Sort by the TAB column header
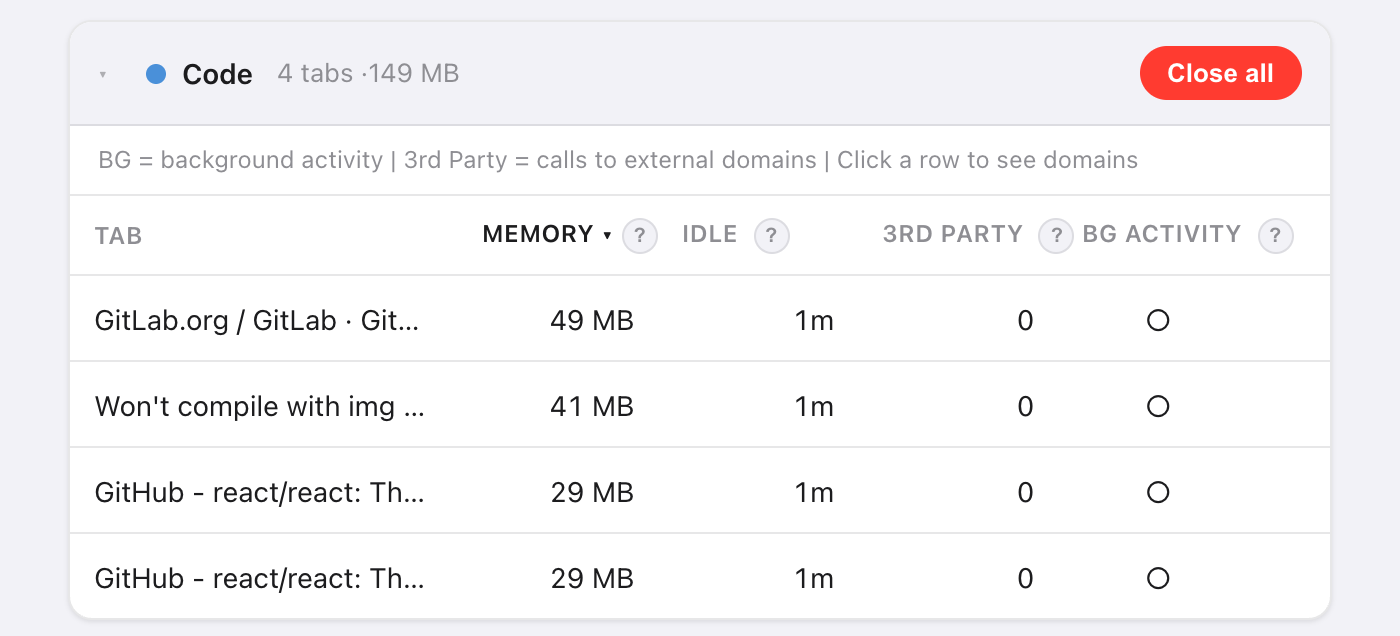1400x636 pixels. point(118,236)
